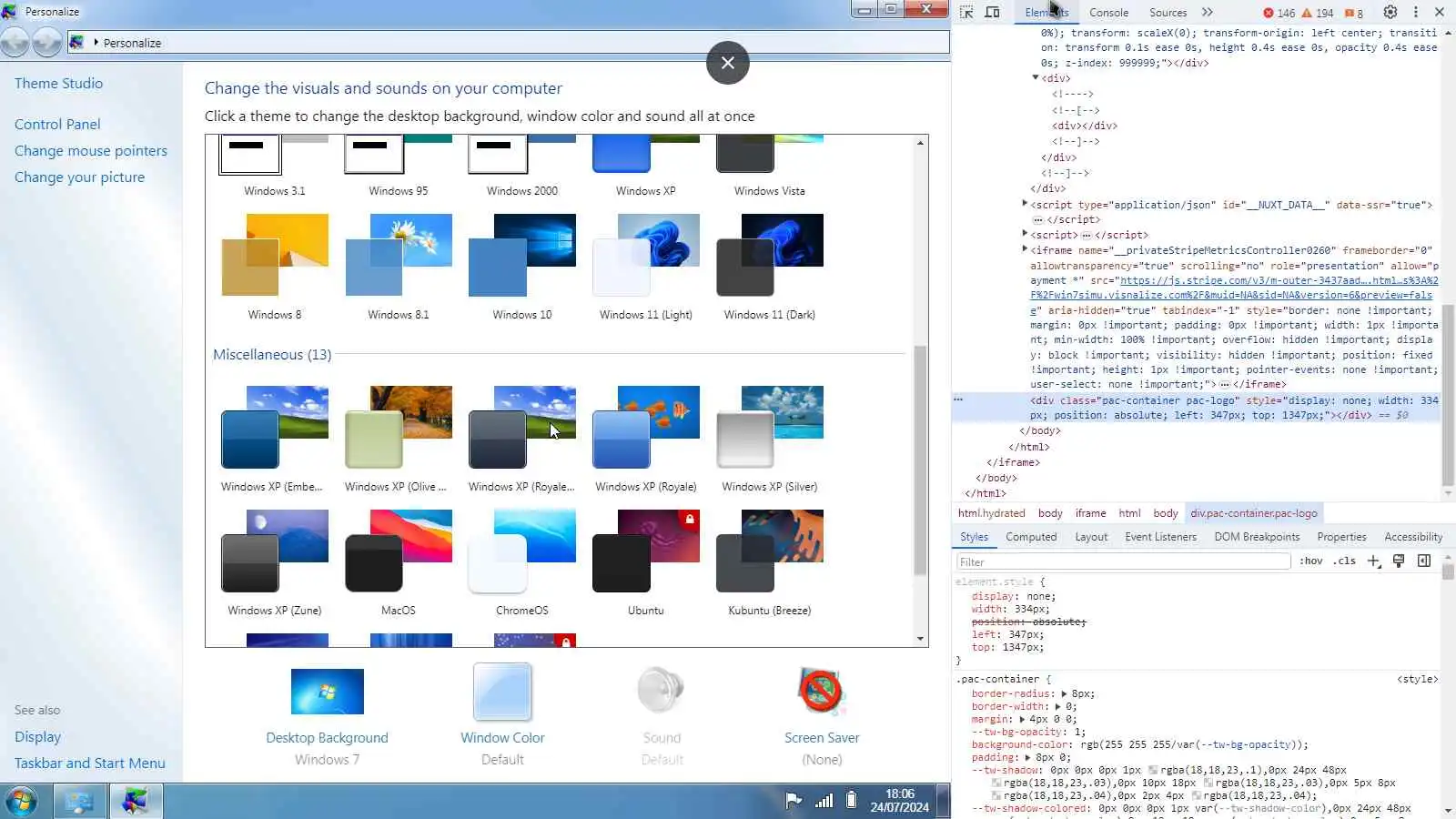Click the Screen Saver icon
Screen dimensions: 1456x819
tap(822, 691)
